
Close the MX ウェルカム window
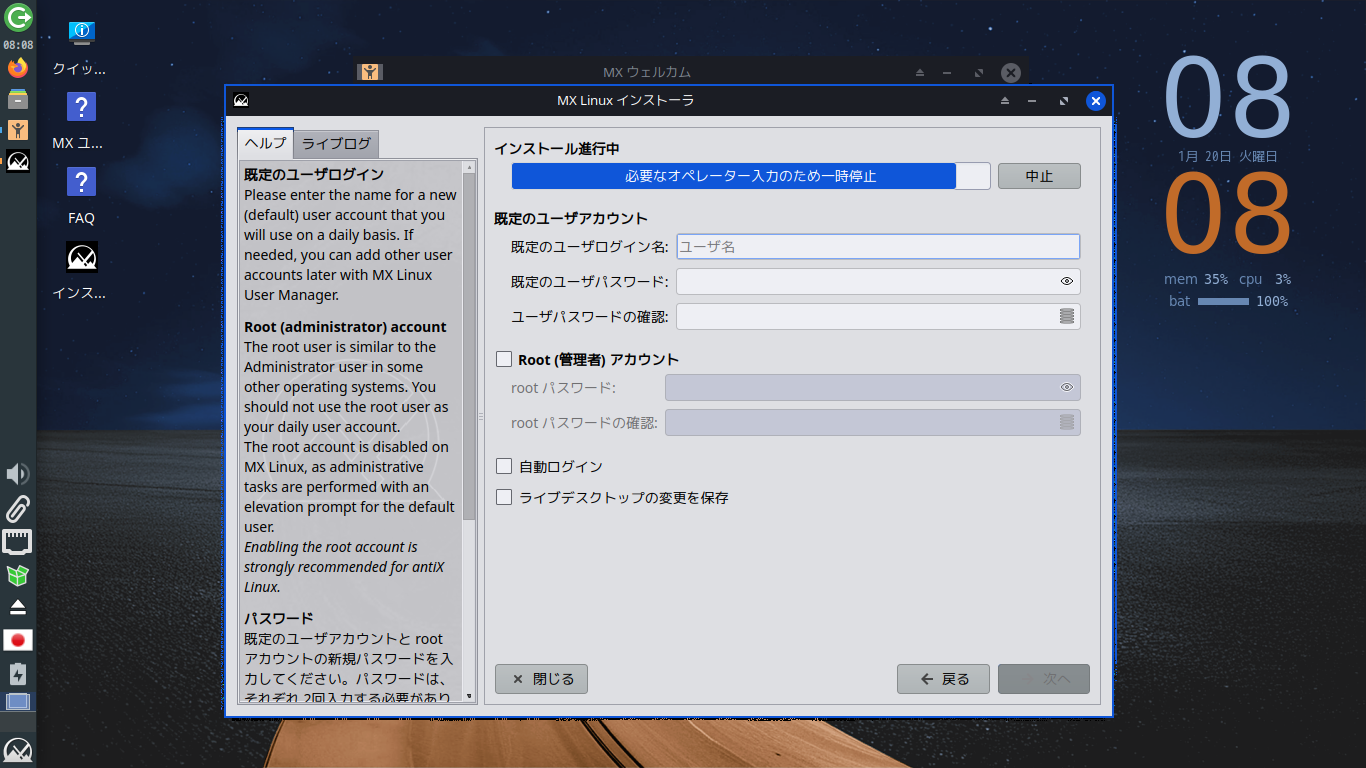click(x=1011, y=73)
